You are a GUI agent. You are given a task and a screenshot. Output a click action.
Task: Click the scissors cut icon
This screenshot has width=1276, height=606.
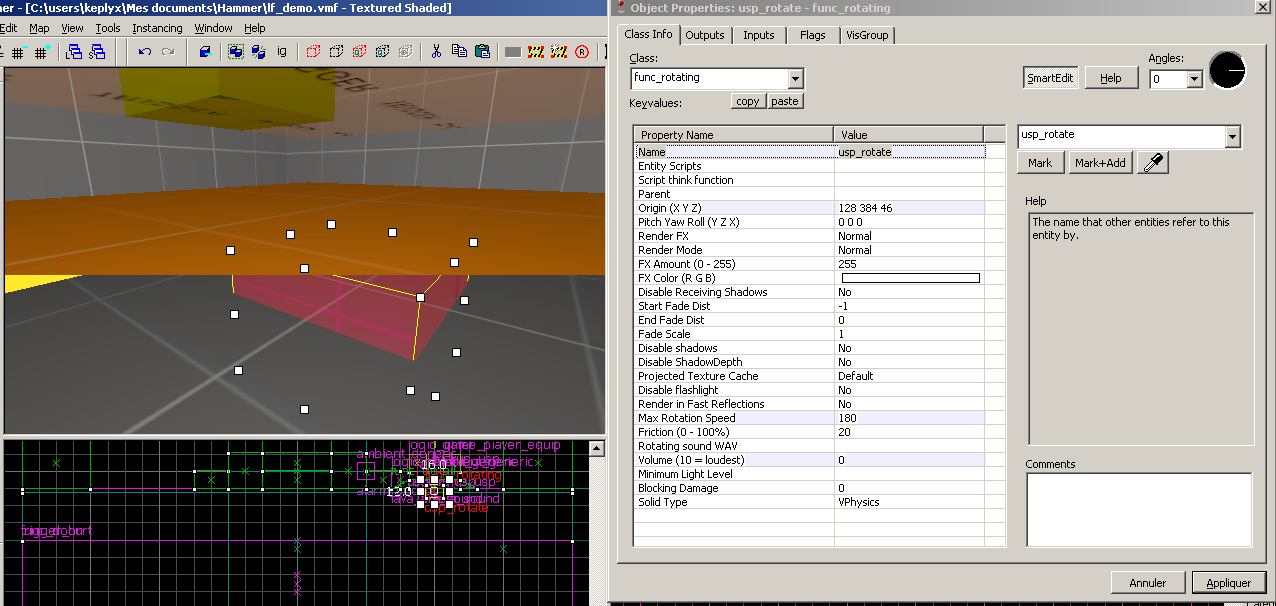coord(436,52)
